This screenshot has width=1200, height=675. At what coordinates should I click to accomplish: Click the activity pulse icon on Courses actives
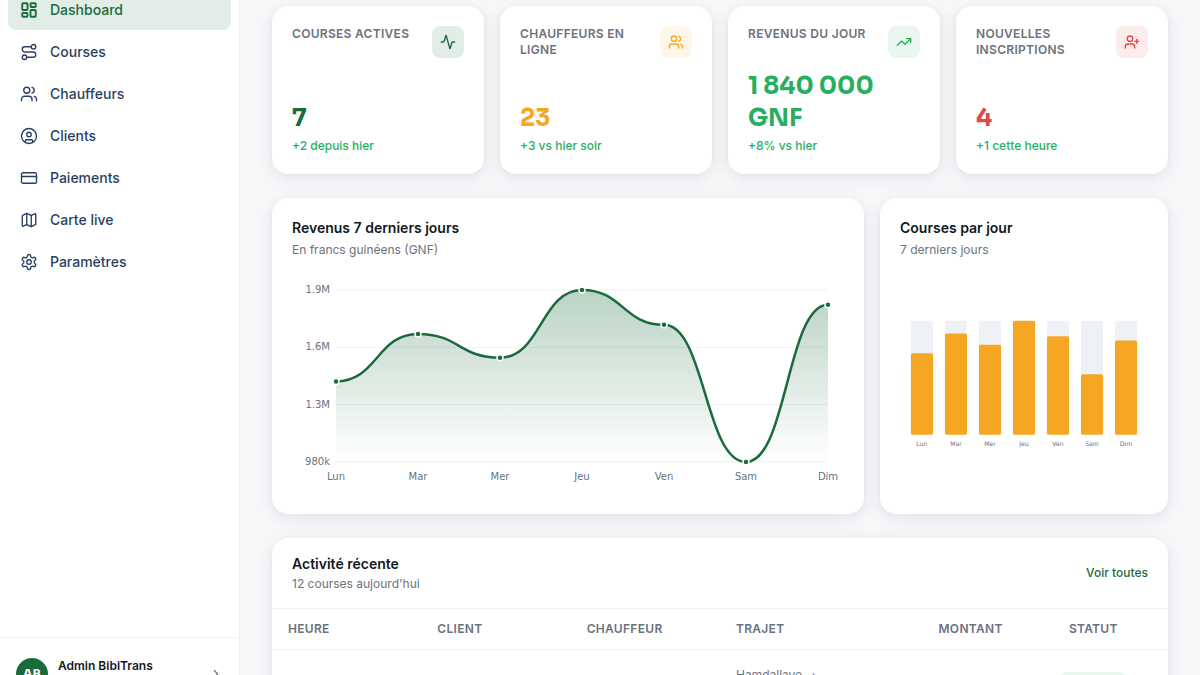point(448,42)
